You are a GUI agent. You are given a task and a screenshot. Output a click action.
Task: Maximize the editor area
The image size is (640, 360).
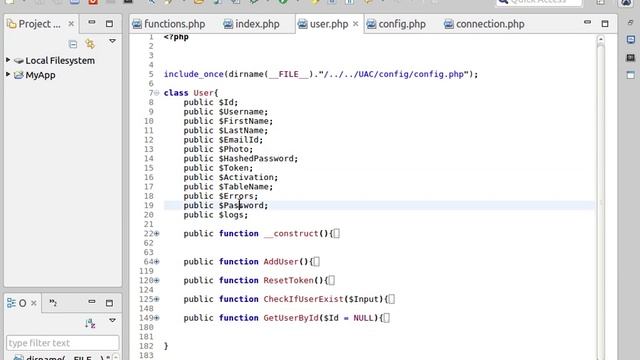pos(605,24)
